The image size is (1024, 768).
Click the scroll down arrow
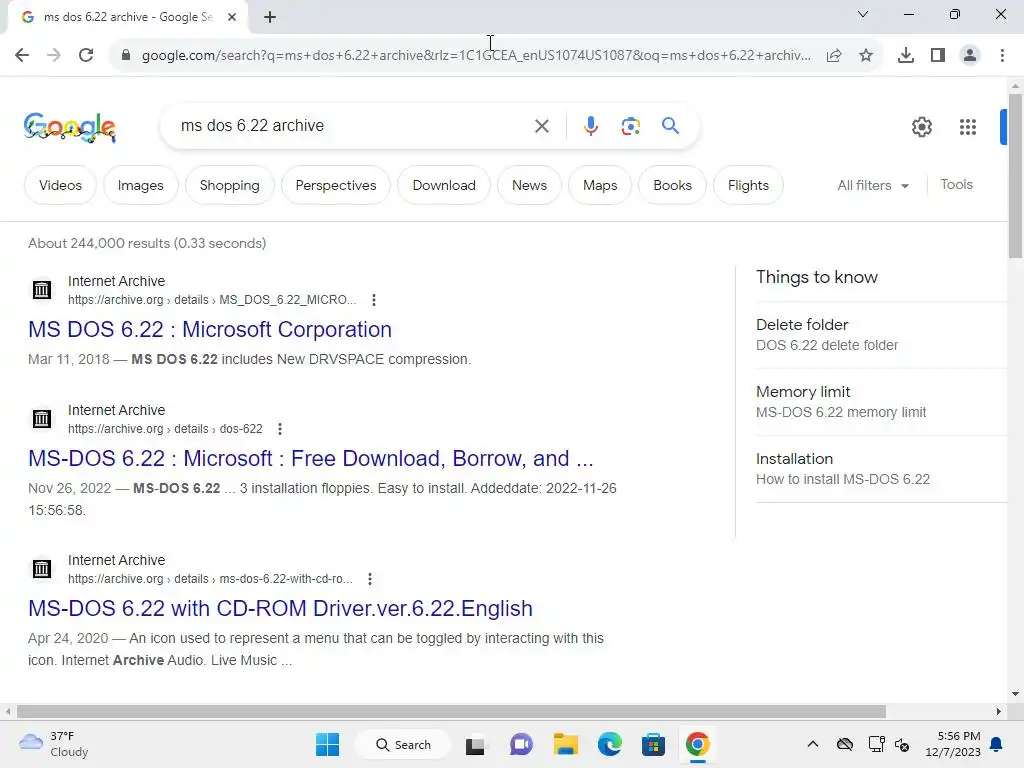pyautogui.click(x=1015, y=694)
